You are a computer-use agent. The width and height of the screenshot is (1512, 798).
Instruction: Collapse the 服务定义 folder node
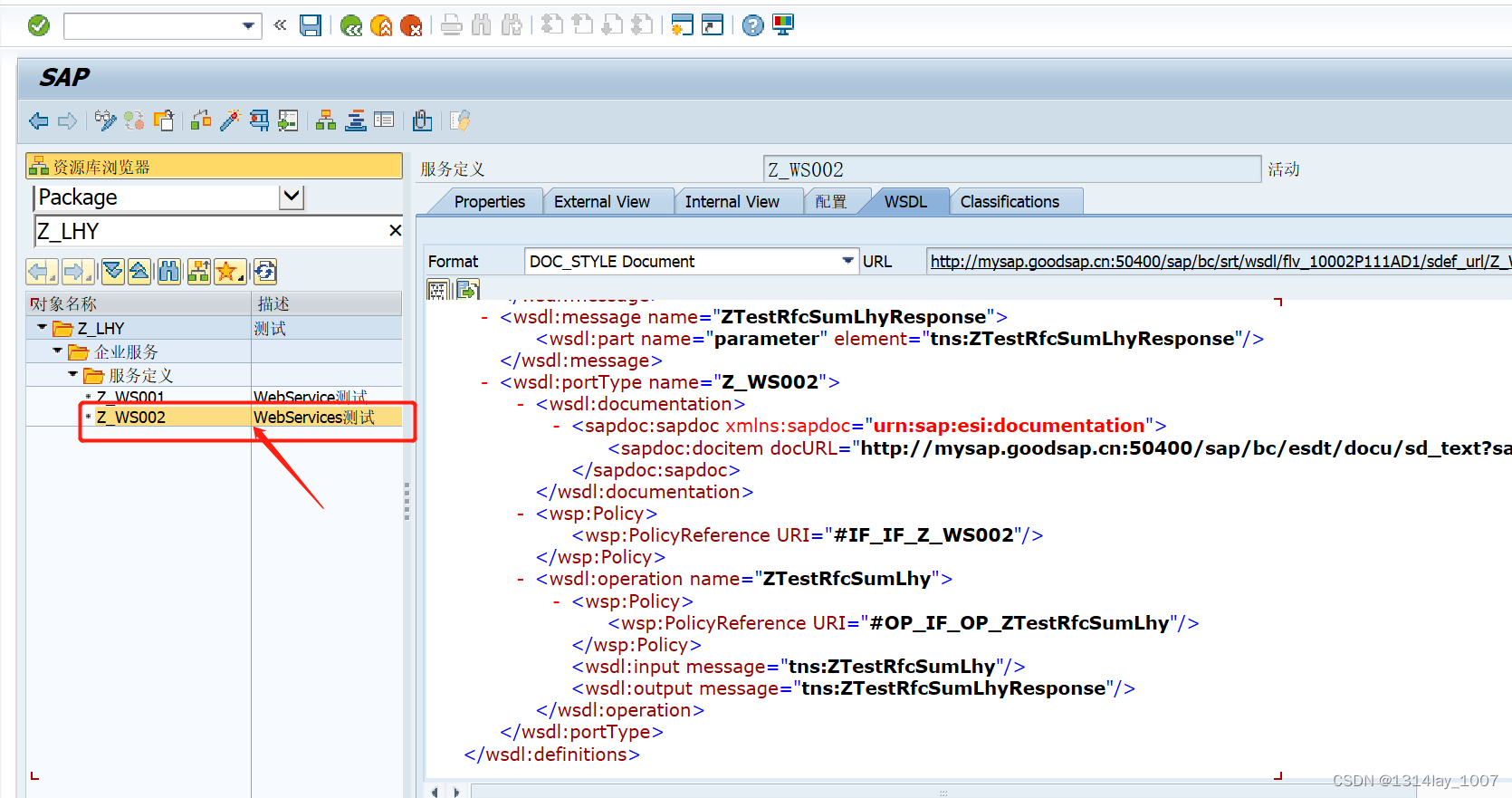pyautogui.click(x=73, y=374)
